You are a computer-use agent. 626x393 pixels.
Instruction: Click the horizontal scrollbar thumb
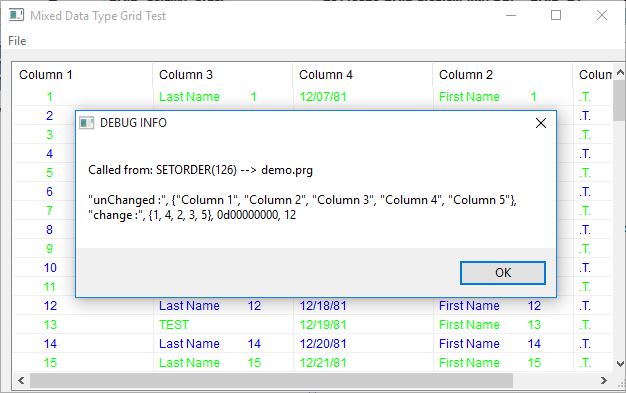point(271,381)
